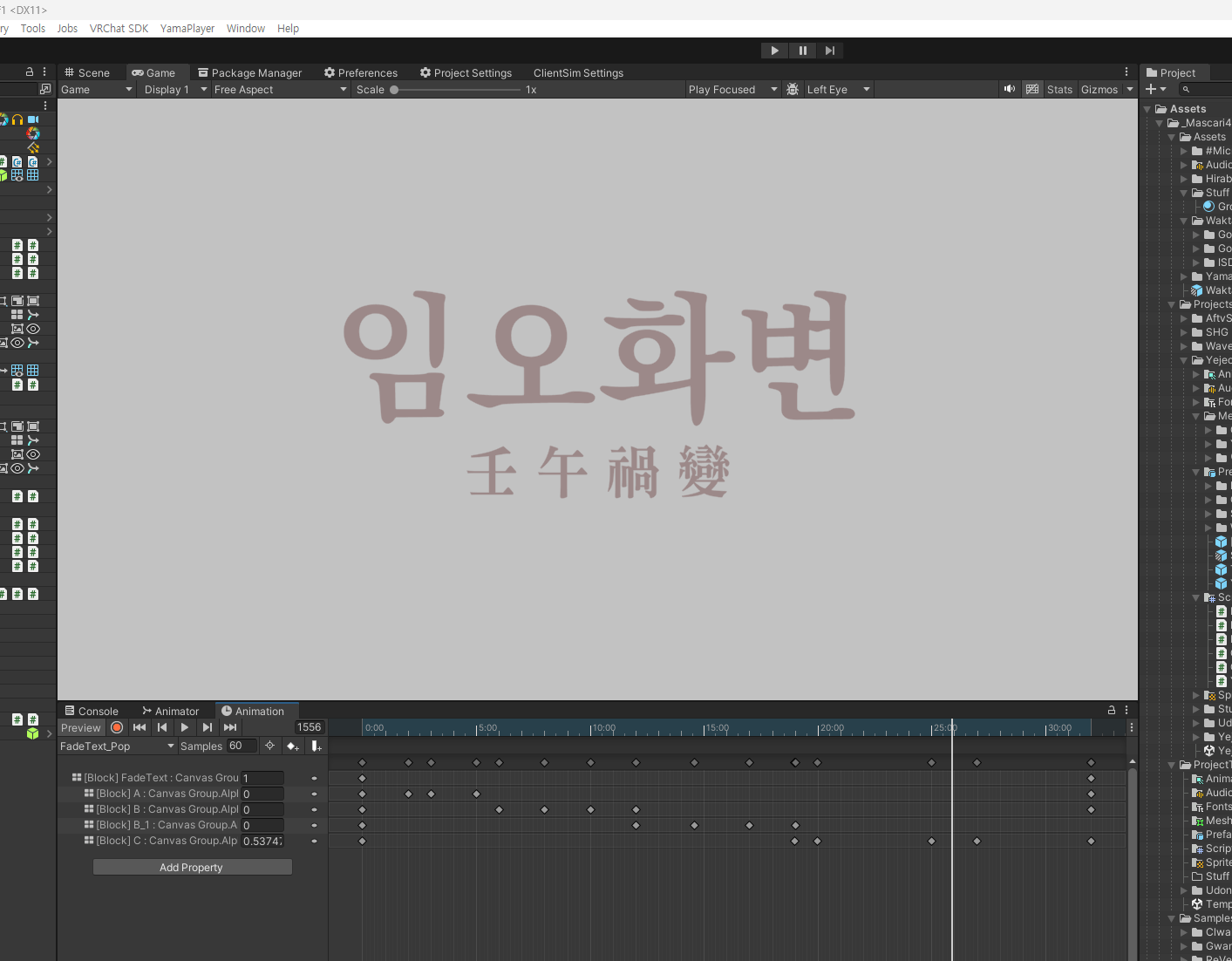The image size is (1232, 961).
Task: Open the FadeText_Pop clip dropdown
Action: point(118,746)
